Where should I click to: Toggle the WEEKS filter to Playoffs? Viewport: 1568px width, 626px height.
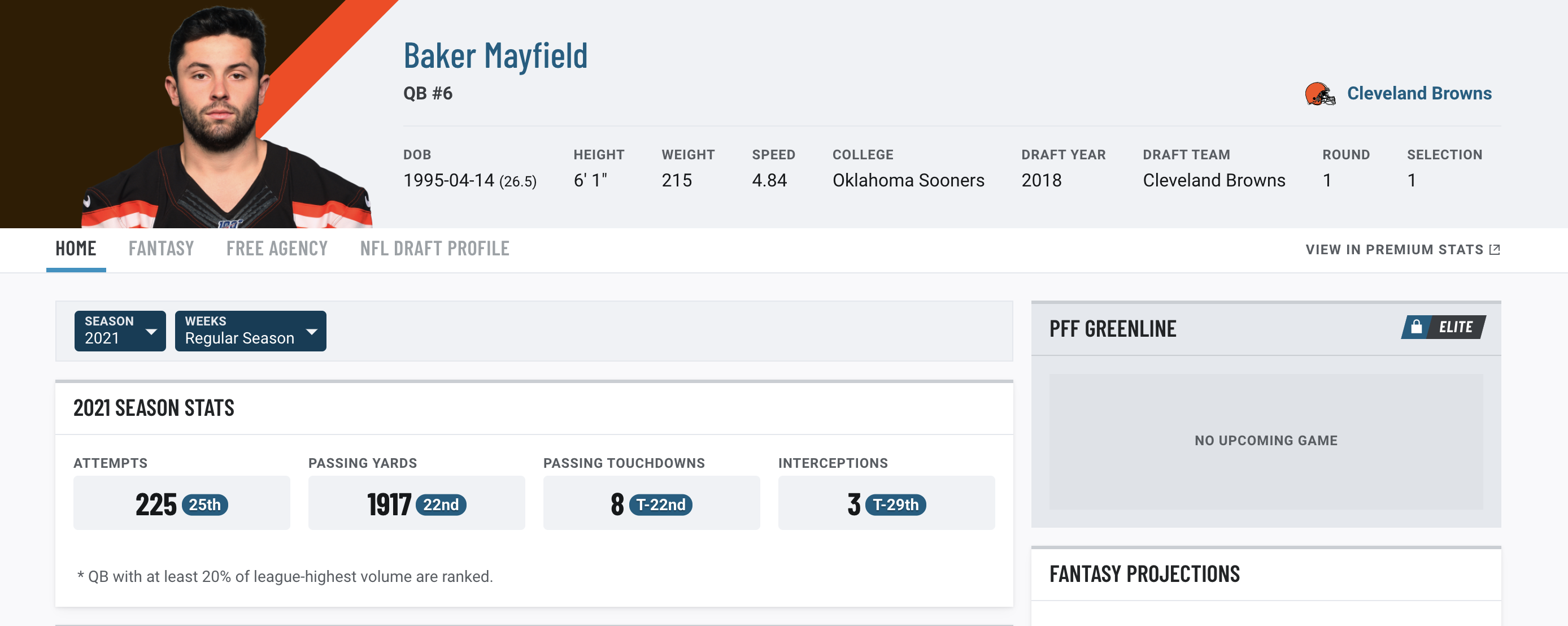click(x=250, y=330)
